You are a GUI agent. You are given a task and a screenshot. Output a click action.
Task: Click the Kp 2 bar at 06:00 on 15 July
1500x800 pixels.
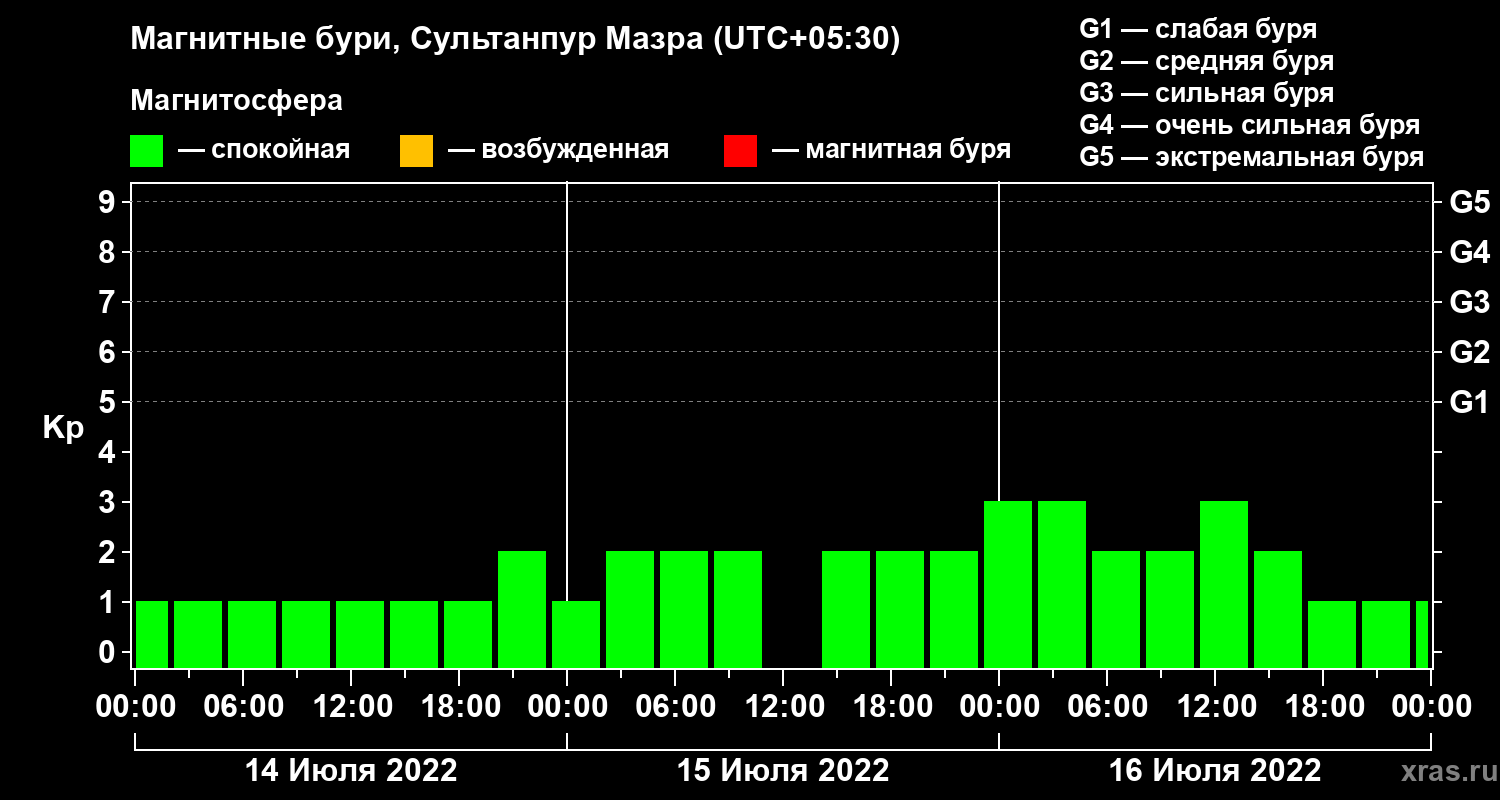pyautogui.click(x=684, y=609)
